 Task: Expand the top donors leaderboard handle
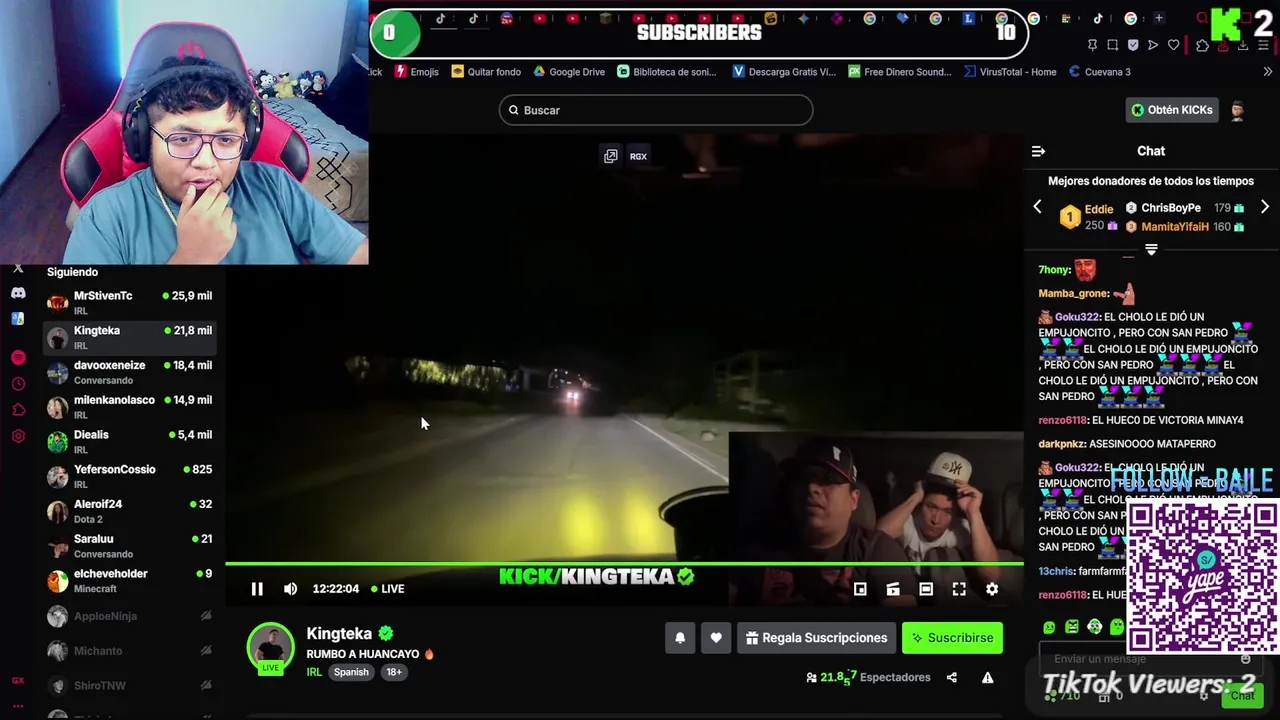pos(1151,250)
